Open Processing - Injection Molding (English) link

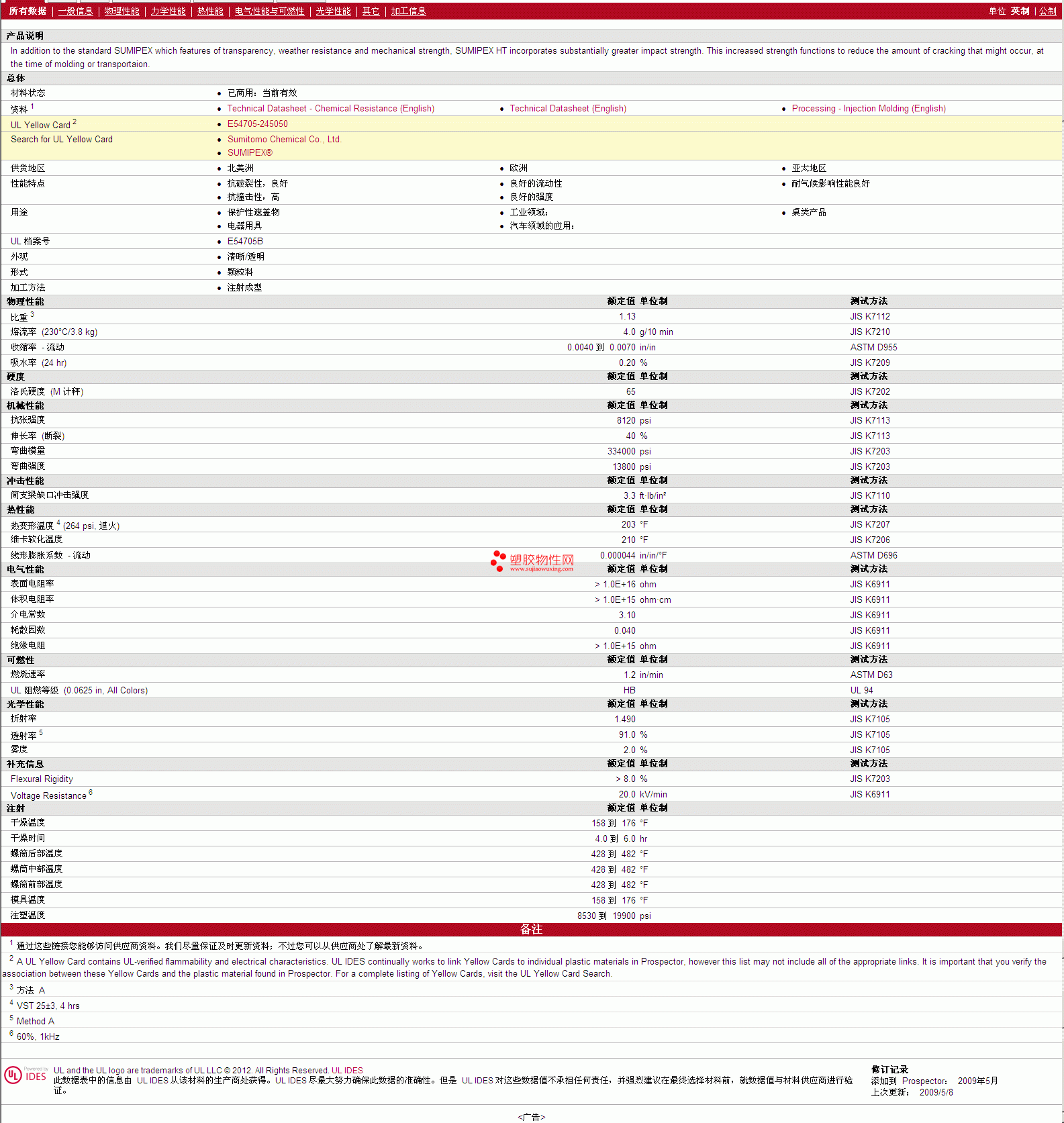869,108
